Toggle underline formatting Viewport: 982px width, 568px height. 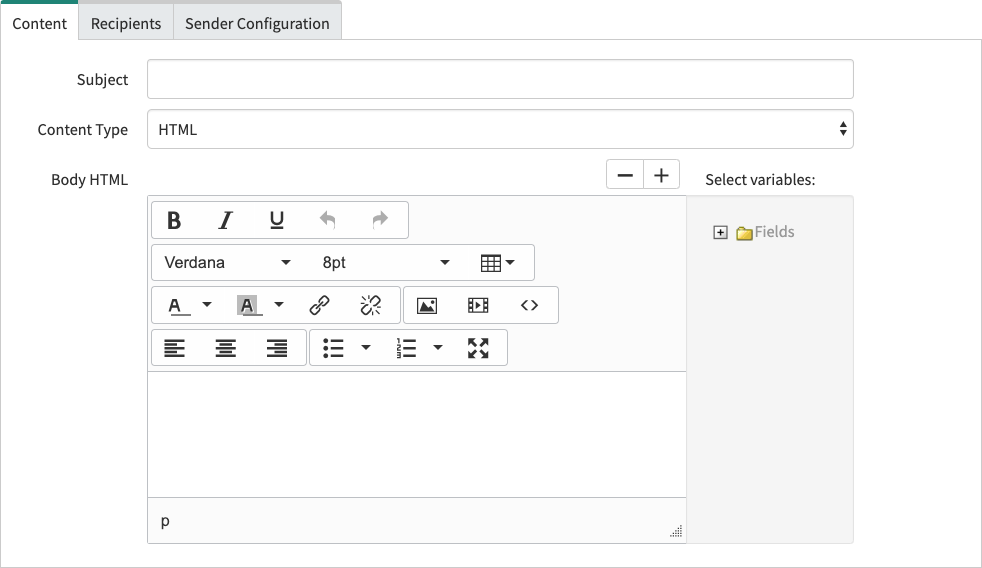(x=277, y=220)
